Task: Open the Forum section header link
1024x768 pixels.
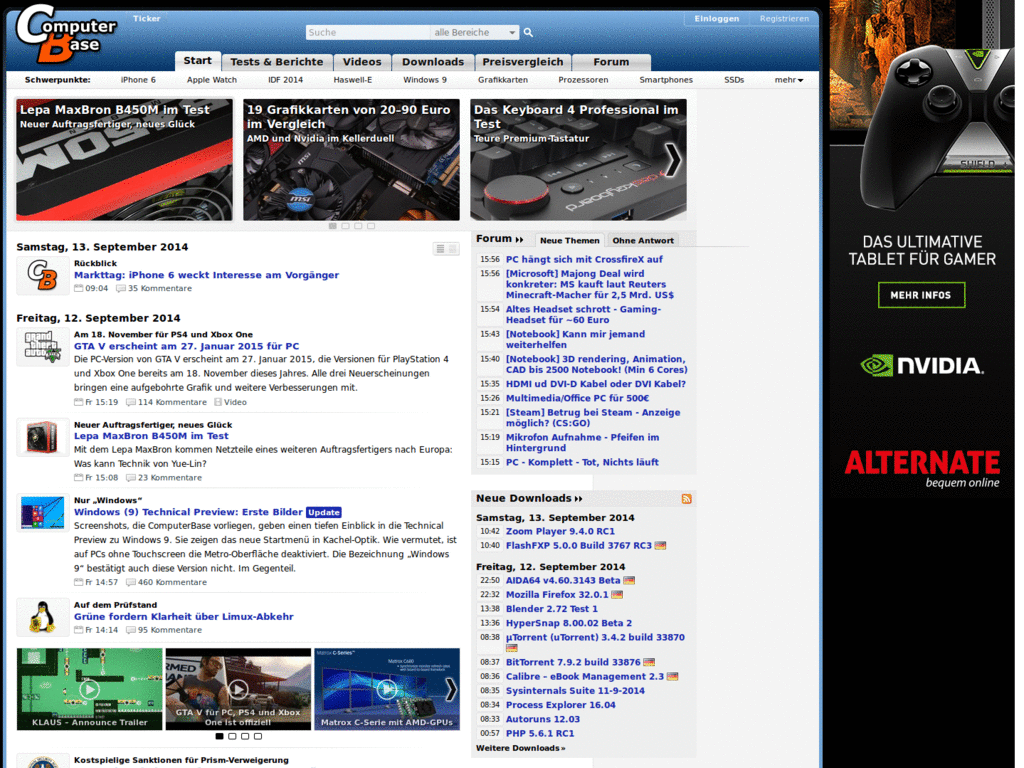Action: (x=500, y=239)
